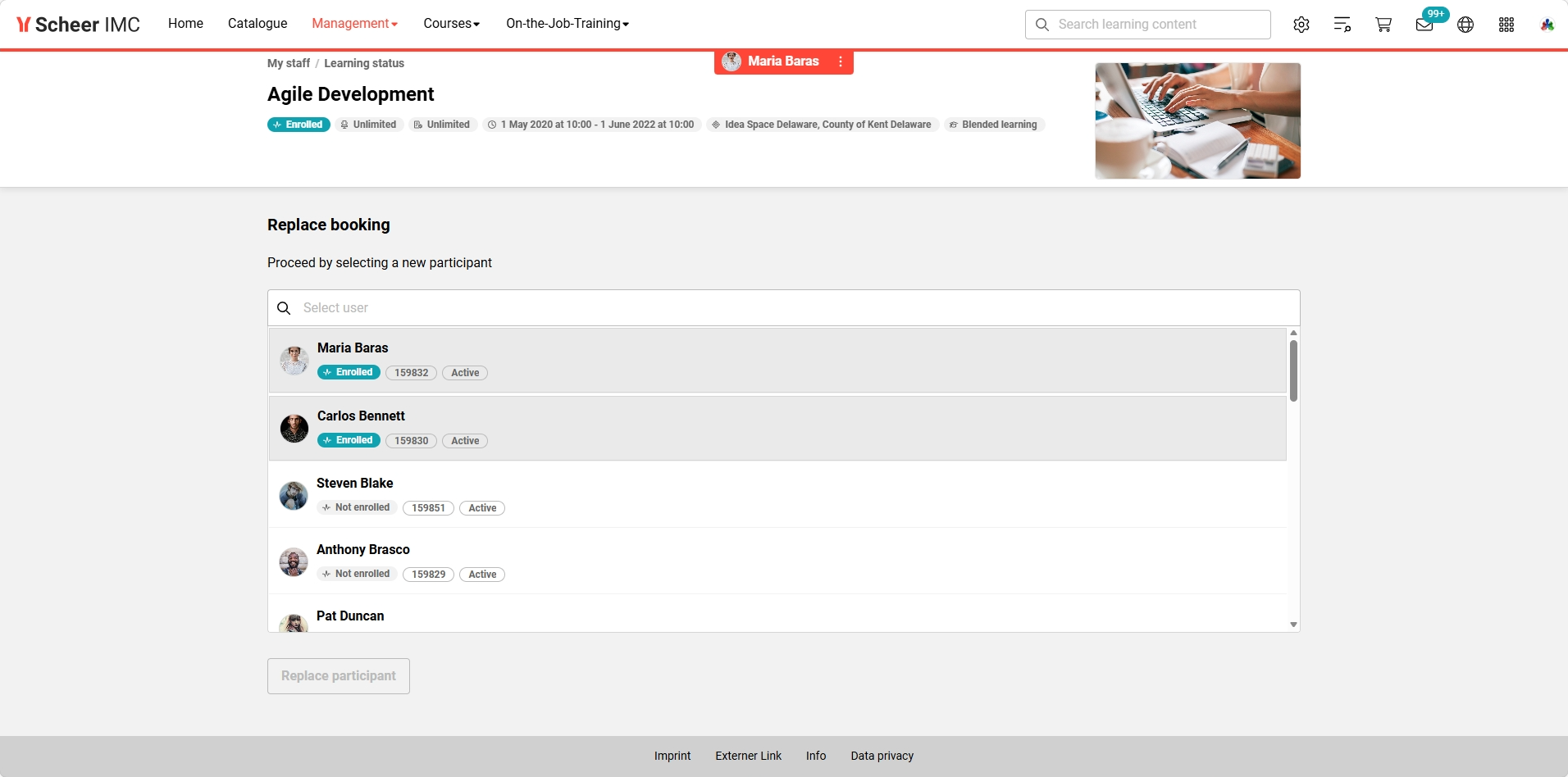The image size is (1568, 777).
Task: Click Maria Baras avatar in the user list
Action: (x=294, y=361)
